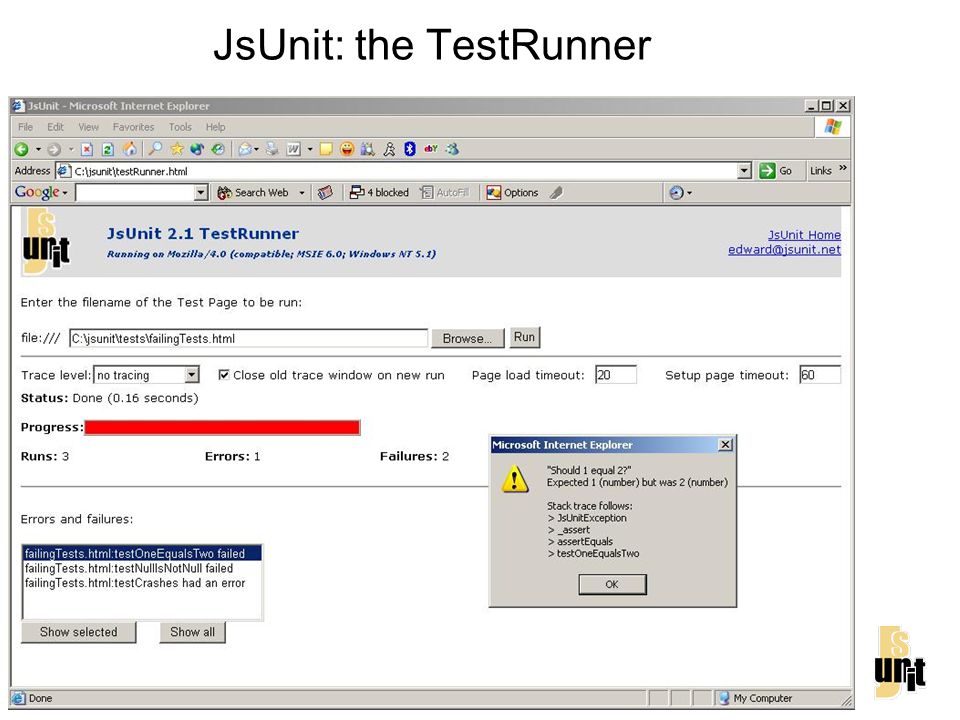Open the Search magnifier in the toolbar

coord(156,149)
